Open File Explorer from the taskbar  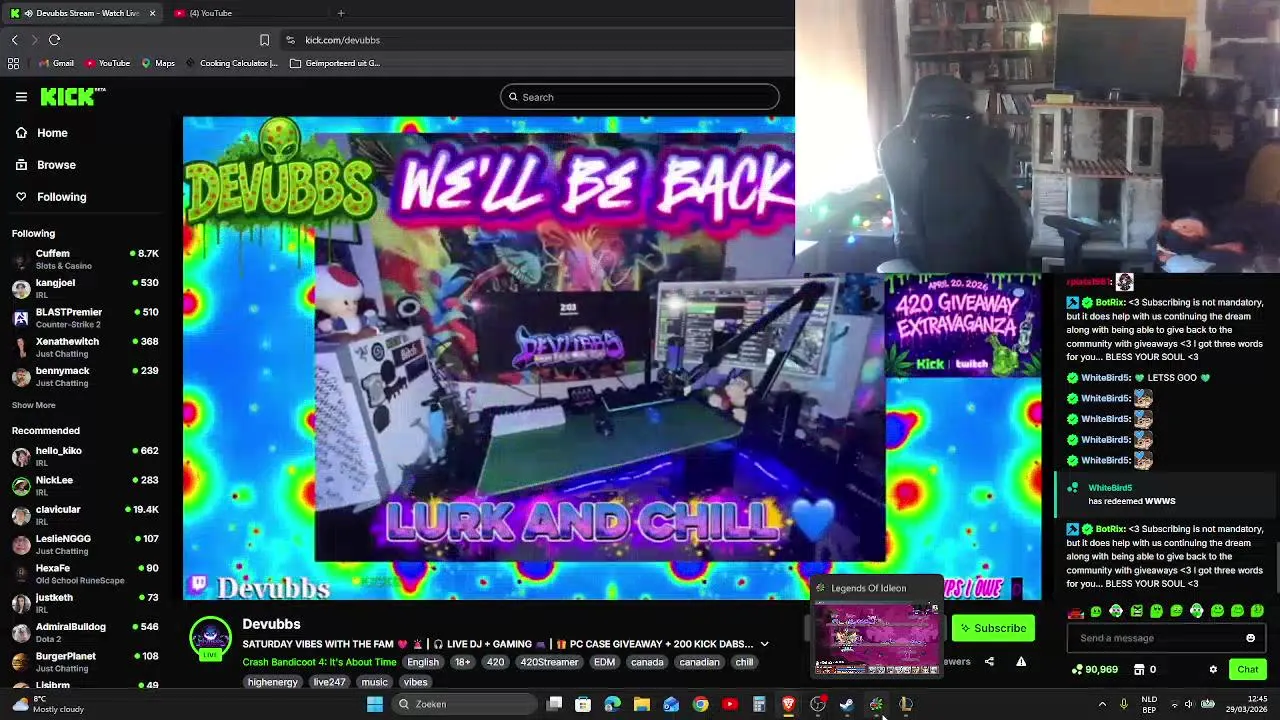(x=642, y=704)
